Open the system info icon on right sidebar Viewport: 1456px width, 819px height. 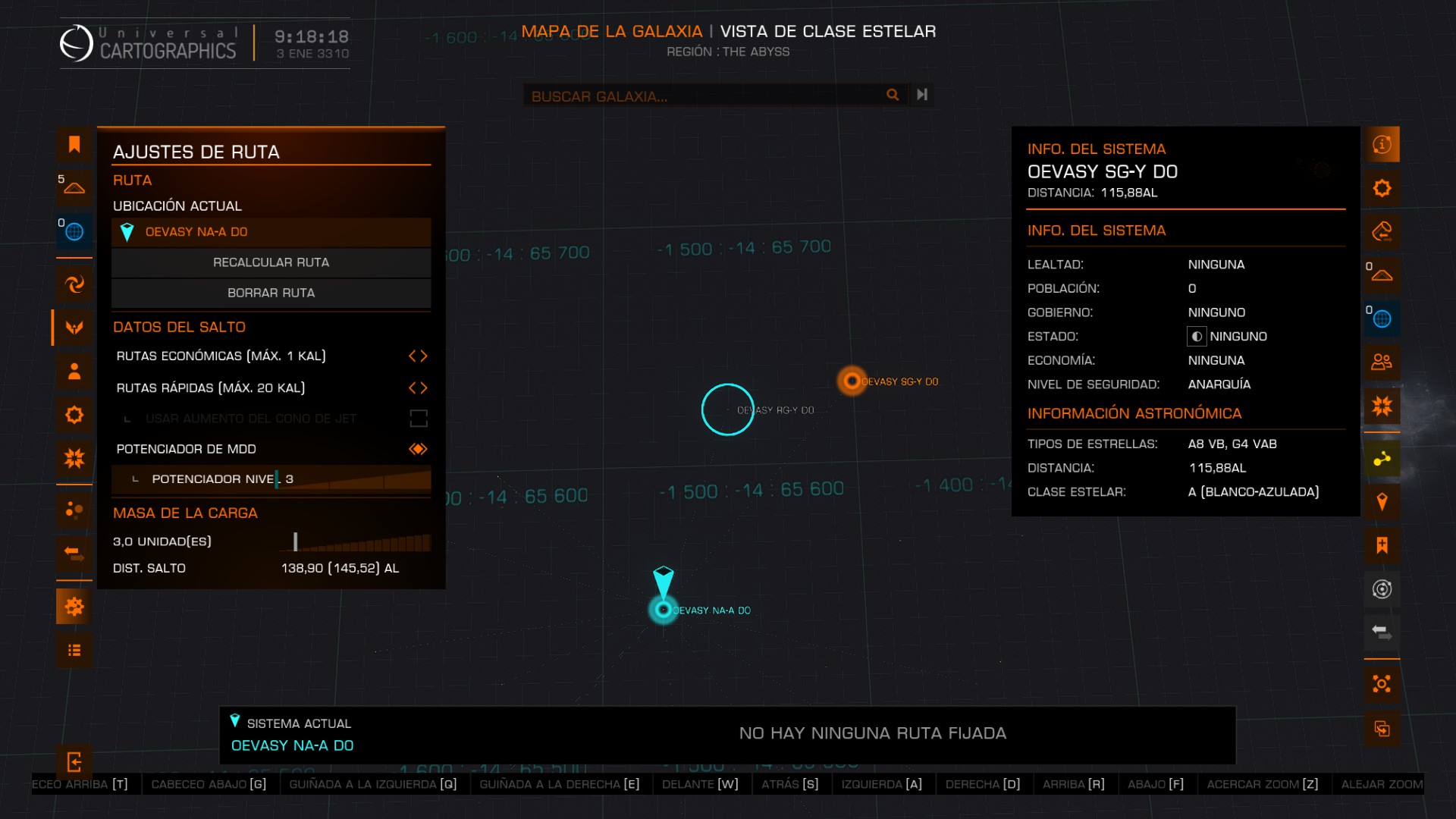coord(1382,144)
